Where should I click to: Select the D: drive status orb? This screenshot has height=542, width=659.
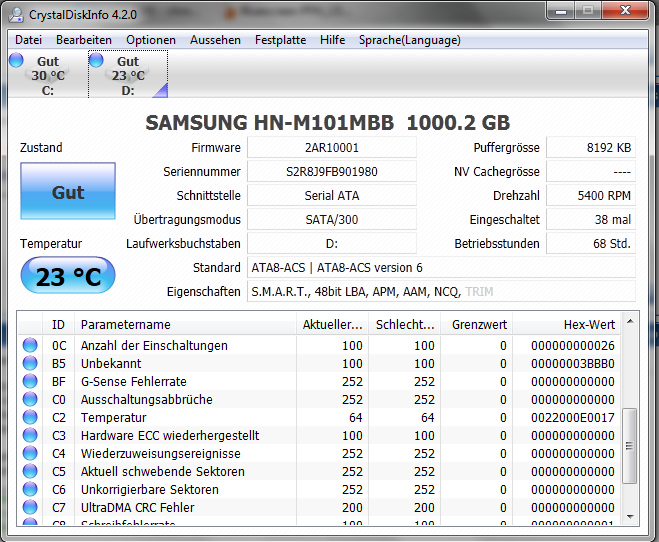click(96, 60)
